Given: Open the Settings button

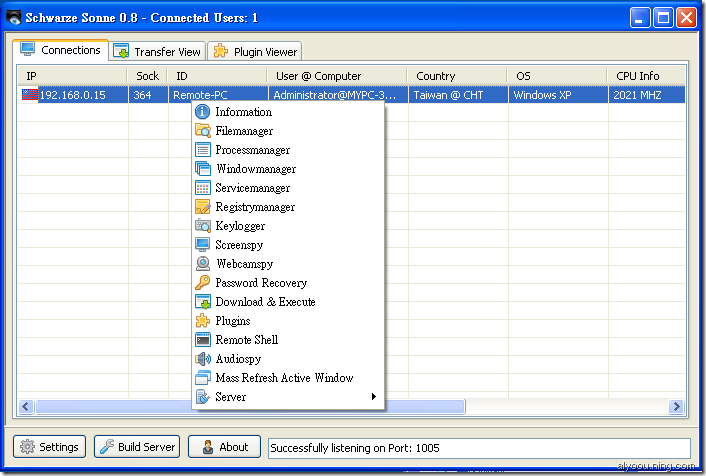Looking at the screenshot, I should coord(50,447).
